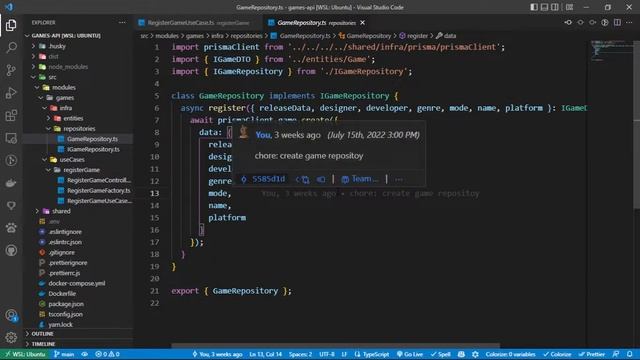Open the GitHub view in activity bar

(11, 250)
